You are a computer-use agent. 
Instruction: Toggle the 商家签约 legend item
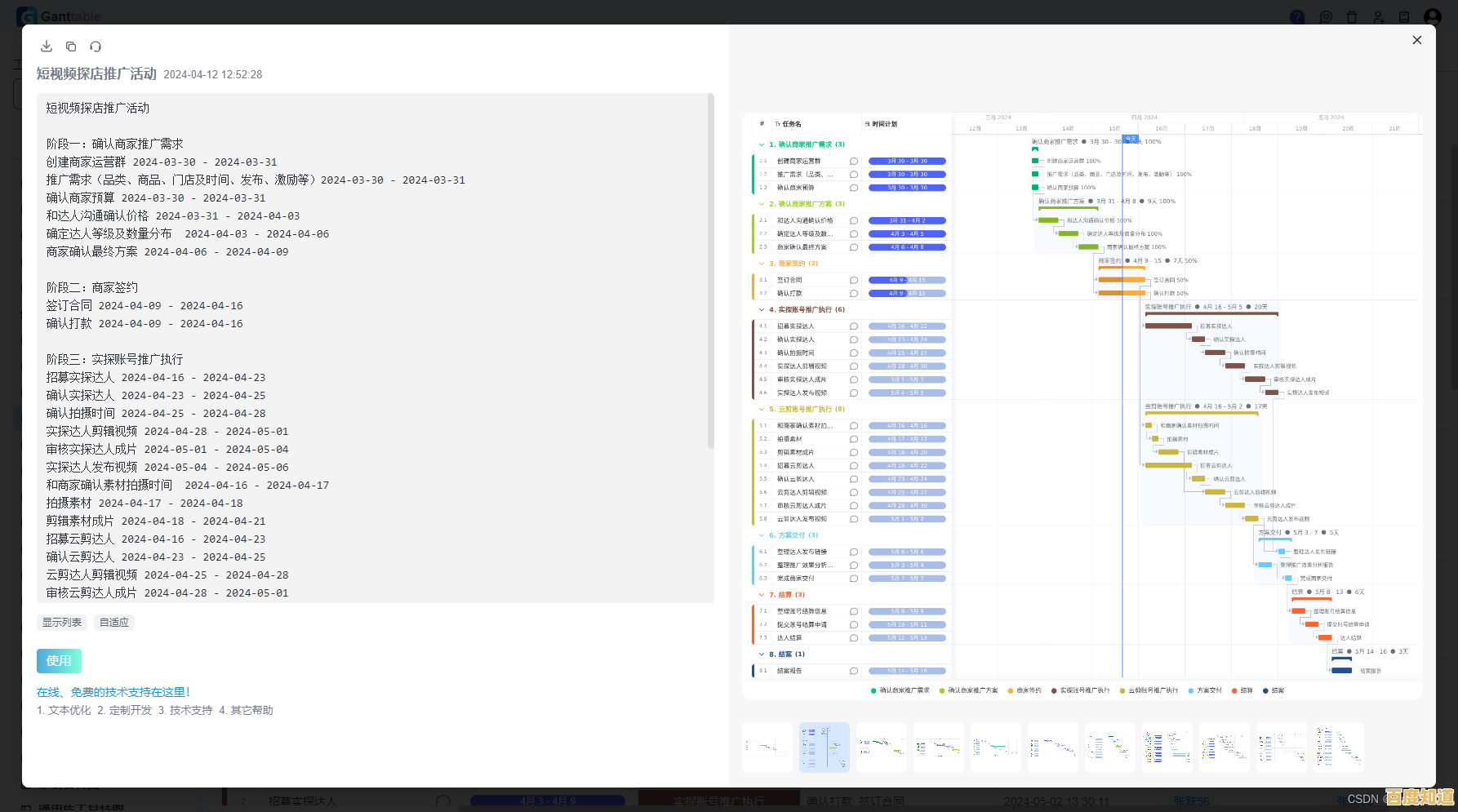(x=1025, y=690)
